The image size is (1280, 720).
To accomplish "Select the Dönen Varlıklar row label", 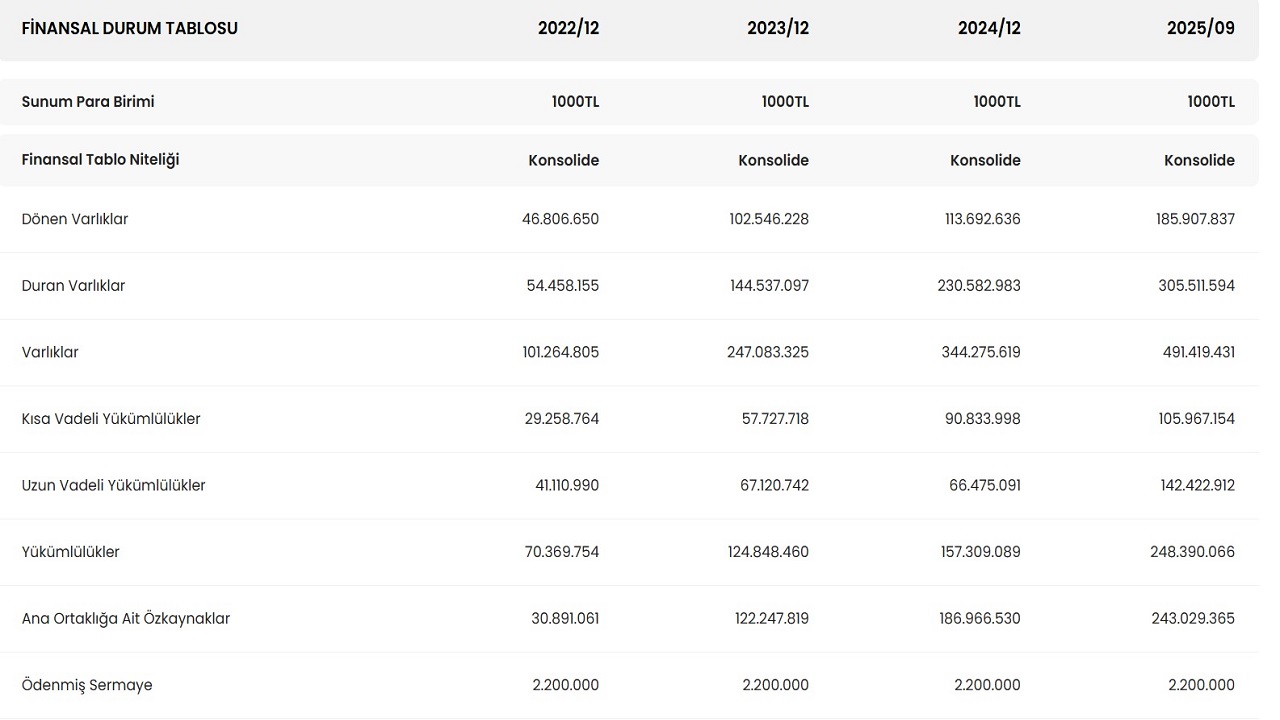I will [x=75, y=219].
